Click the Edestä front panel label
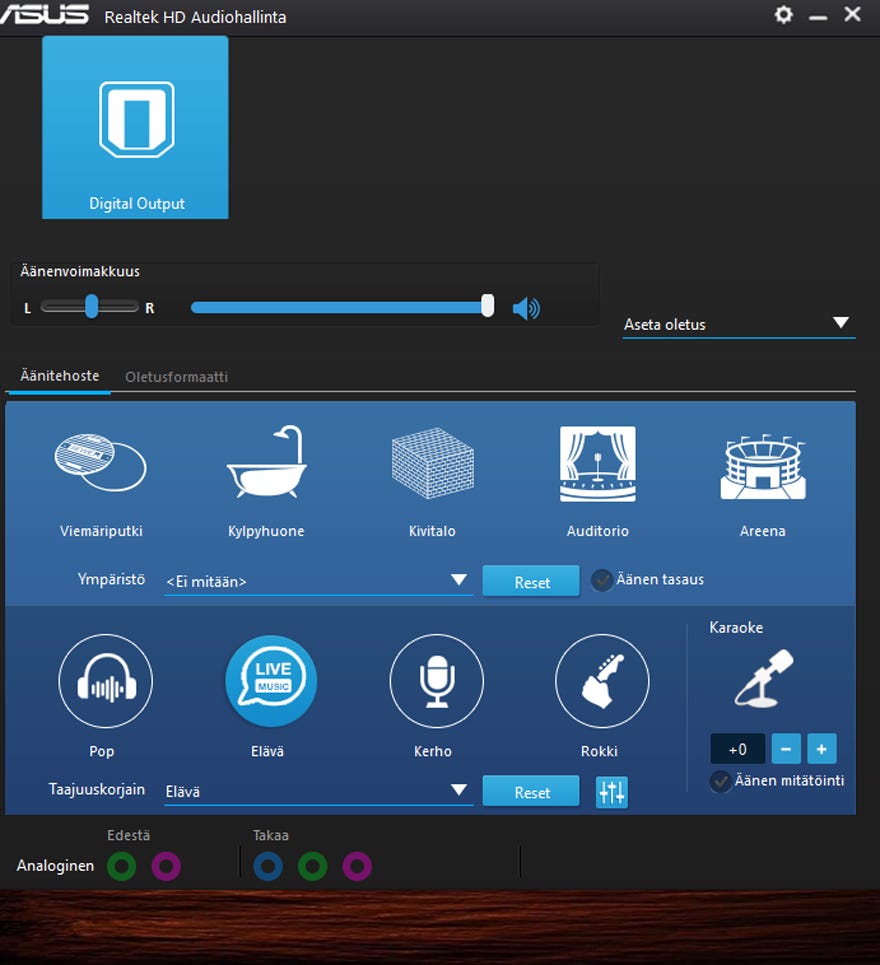Viewport: 880px width, 965px height. point(129,835)
